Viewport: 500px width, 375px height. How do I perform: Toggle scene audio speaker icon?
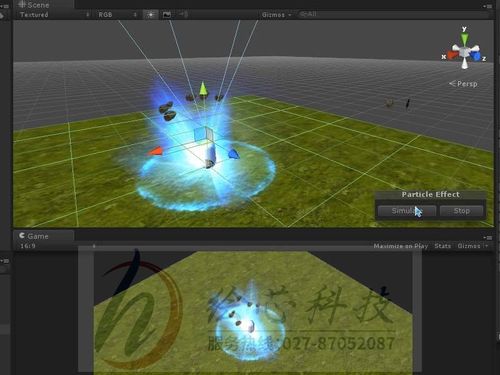point(183,14)
